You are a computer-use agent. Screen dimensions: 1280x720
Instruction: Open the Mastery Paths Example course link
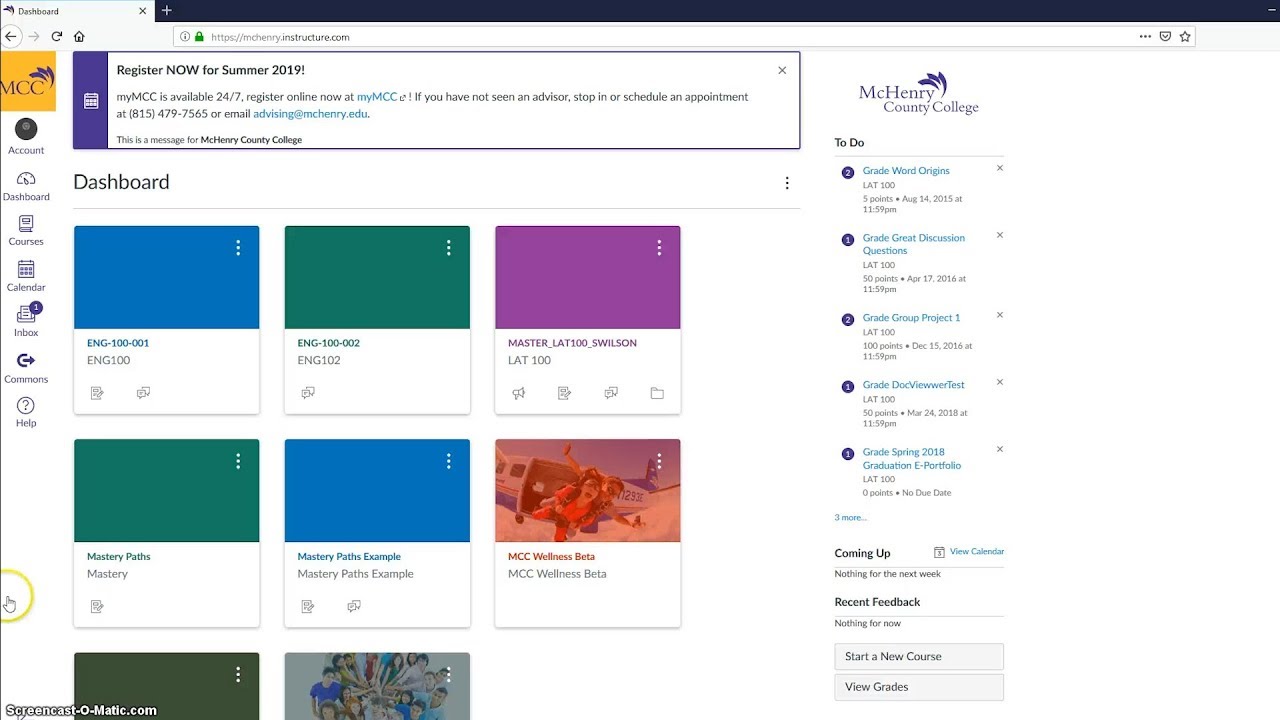(x=349, y=557)
